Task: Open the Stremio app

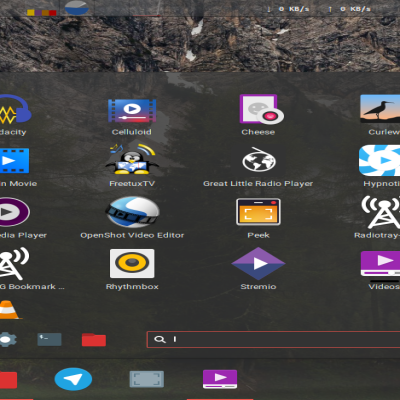Action: 258,263
